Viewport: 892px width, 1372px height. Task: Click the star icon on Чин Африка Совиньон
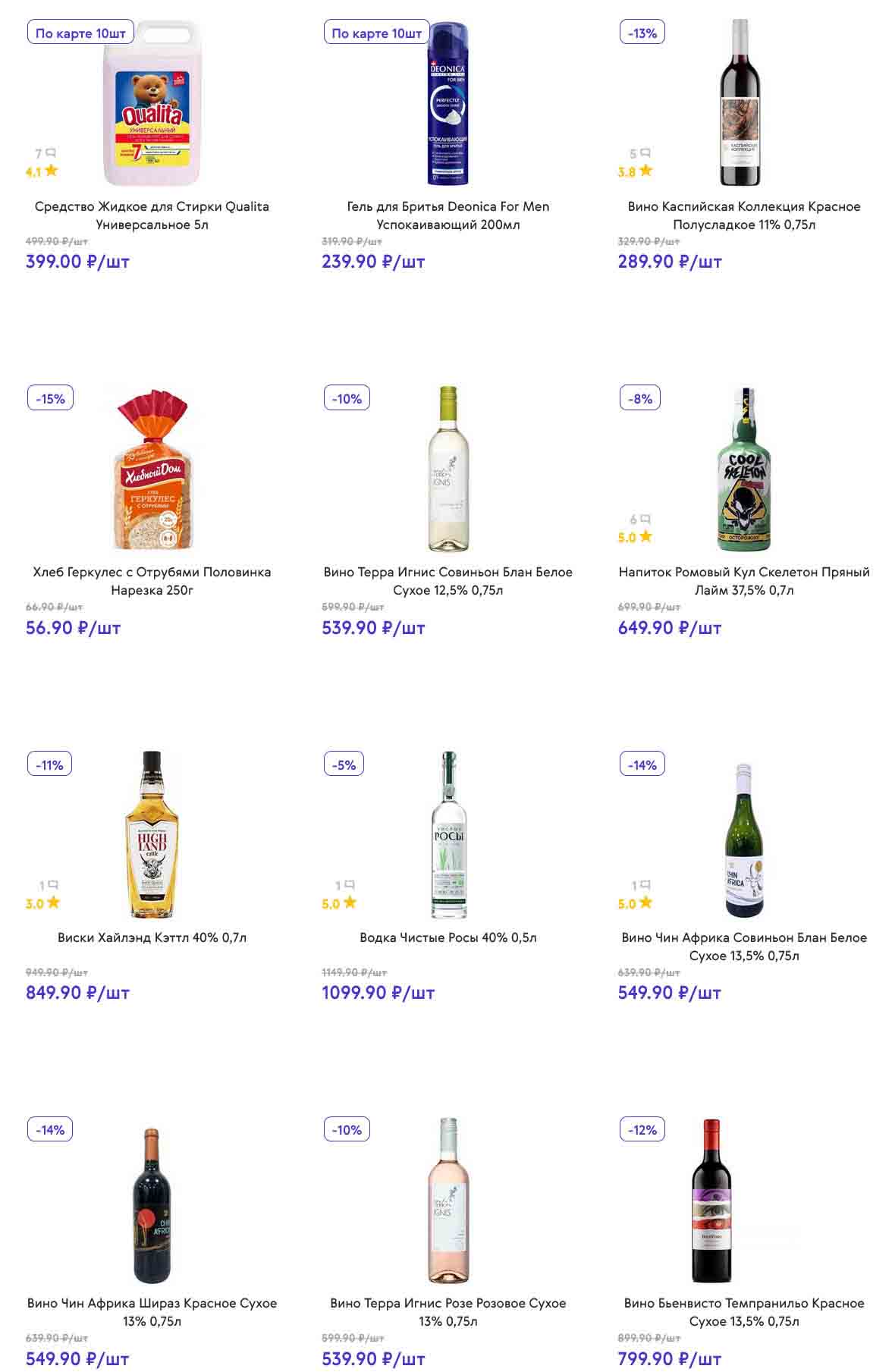(645, 903)
